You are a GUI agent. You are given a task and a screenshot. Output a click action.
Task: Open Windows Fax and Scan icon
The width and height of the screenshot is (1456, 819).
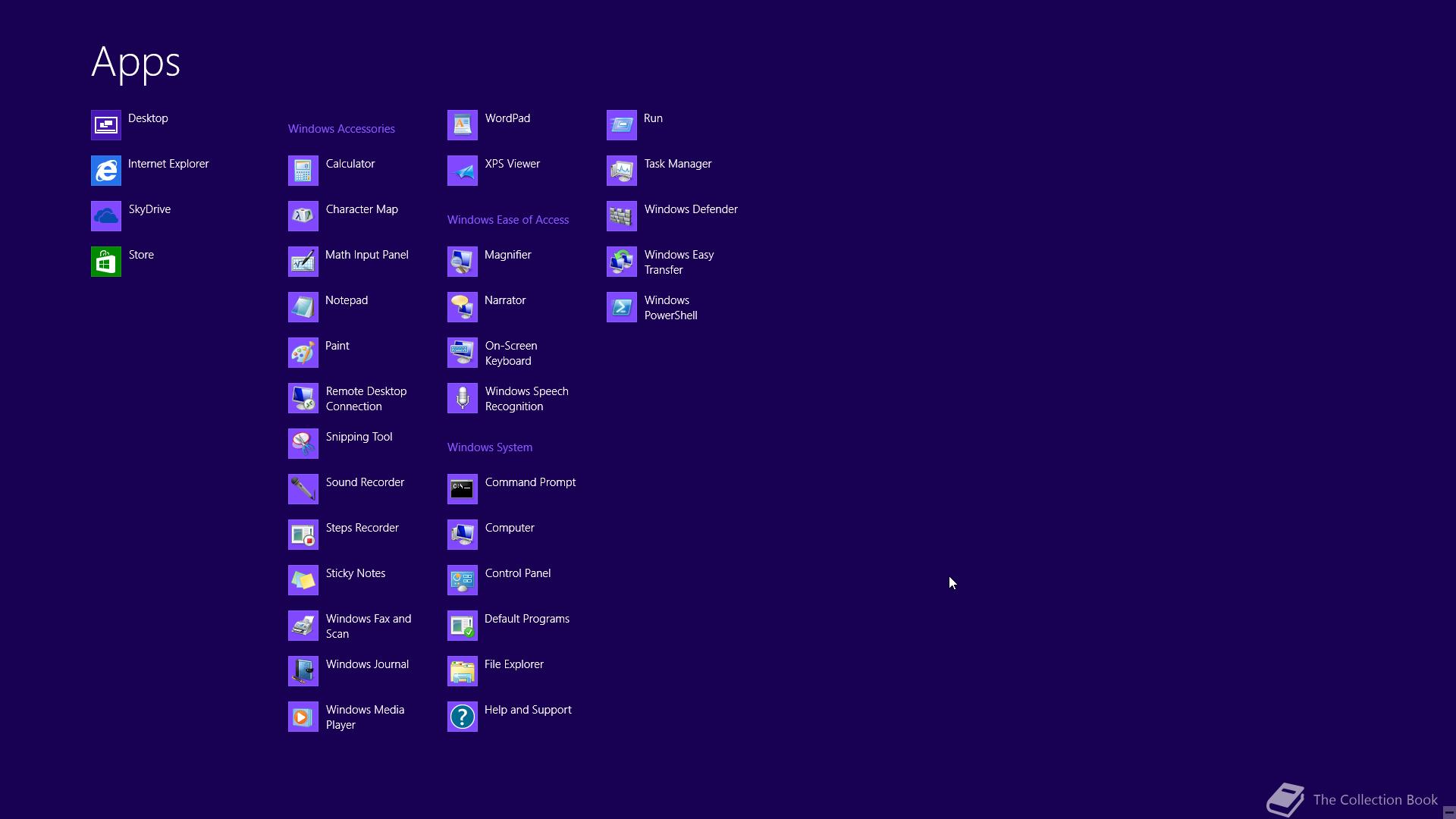(x=303, y=626)
